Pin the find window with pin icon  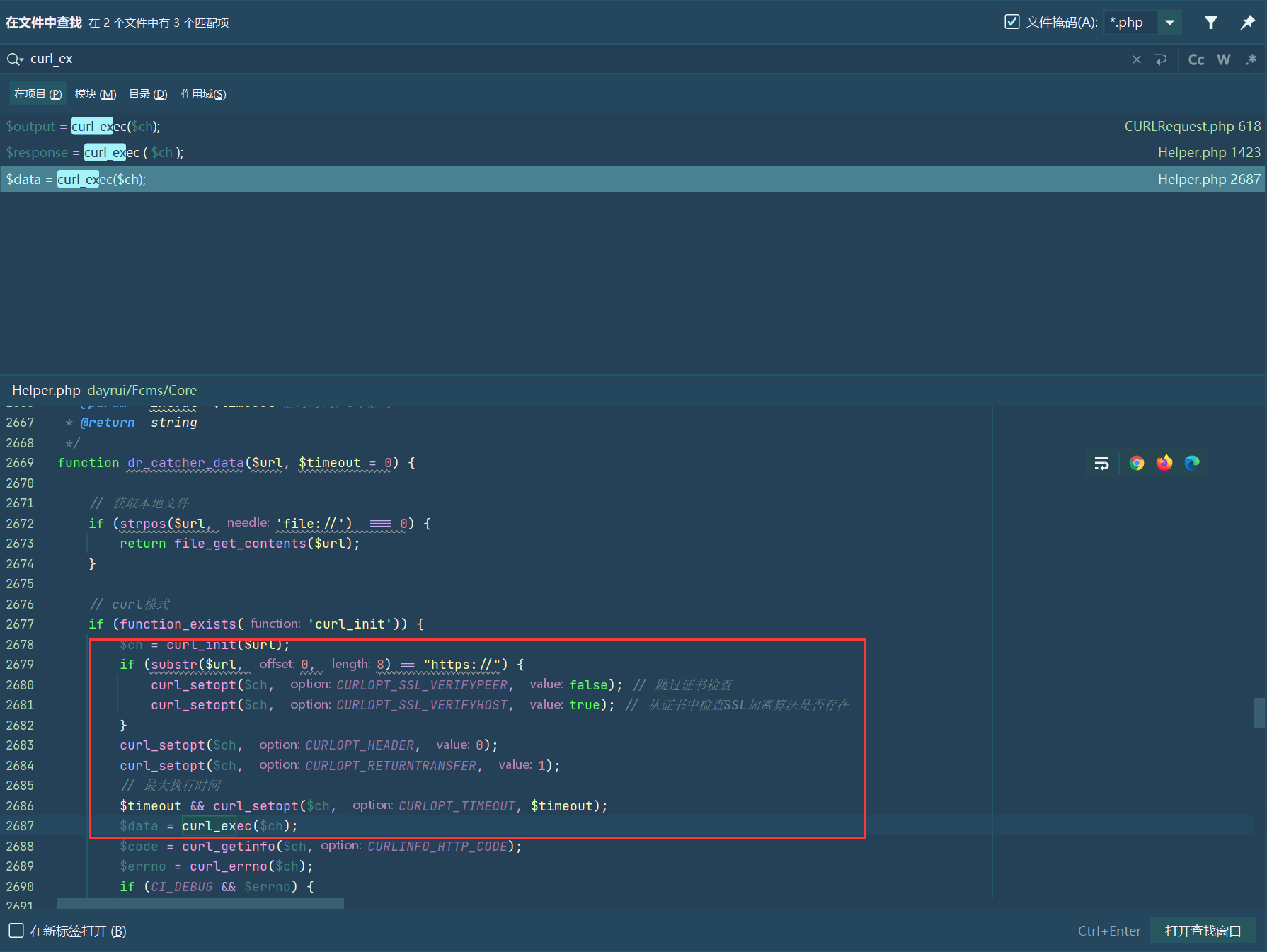(x=1248, y=23)
